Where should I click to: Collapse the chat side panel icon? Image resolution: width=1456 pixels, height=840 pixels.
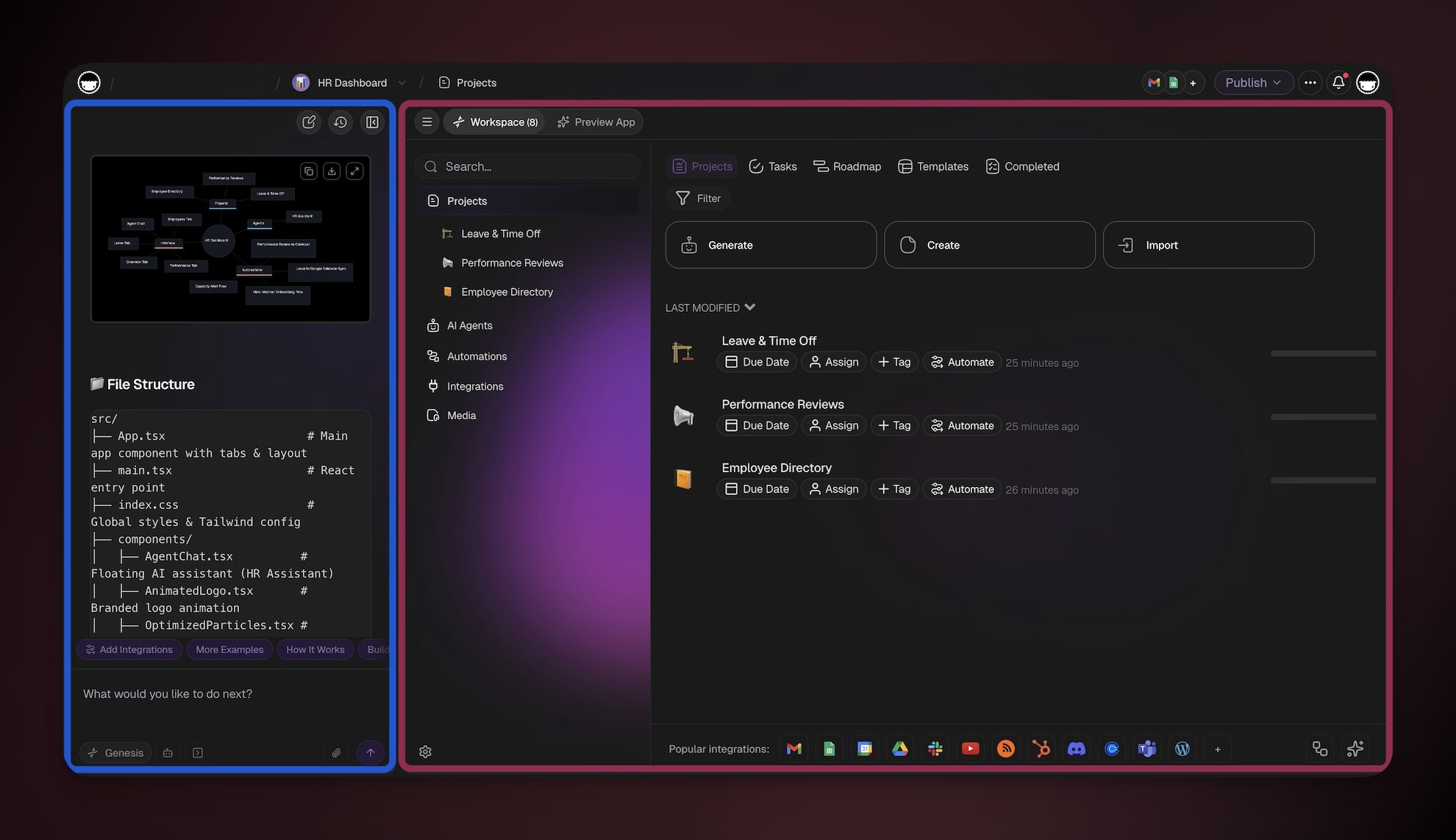click(x=372, y=122)
